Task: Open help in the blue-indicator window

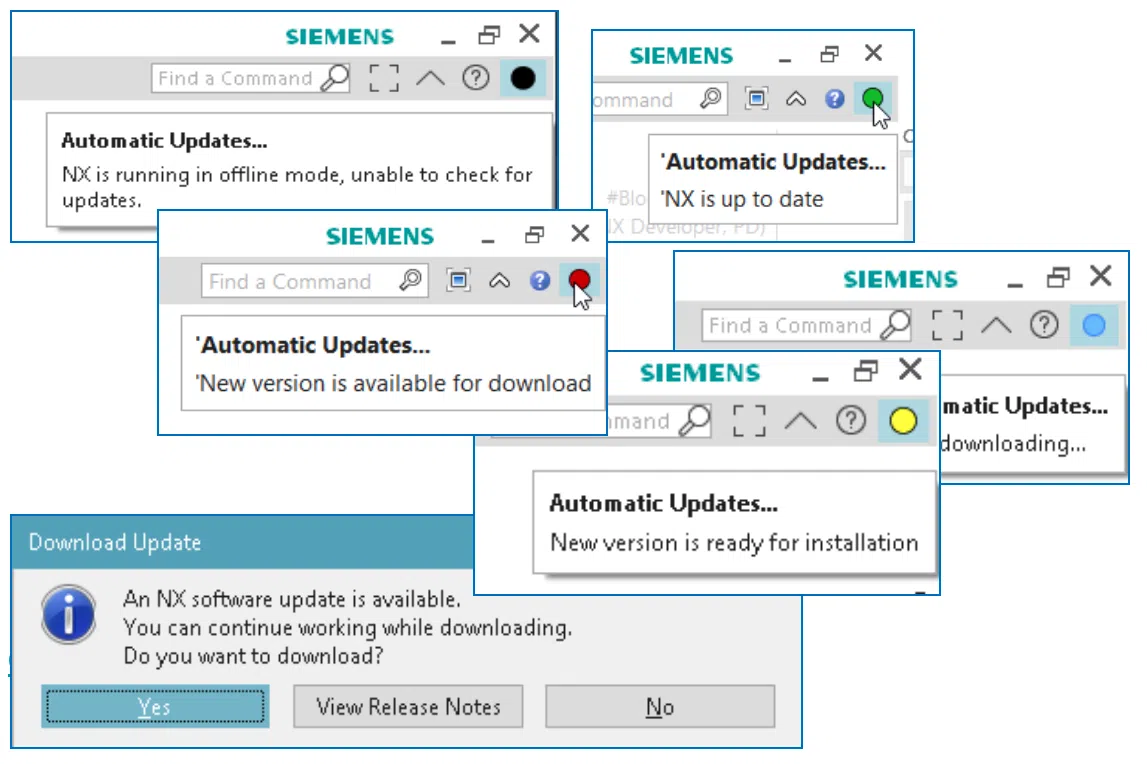Action: 1044,324
